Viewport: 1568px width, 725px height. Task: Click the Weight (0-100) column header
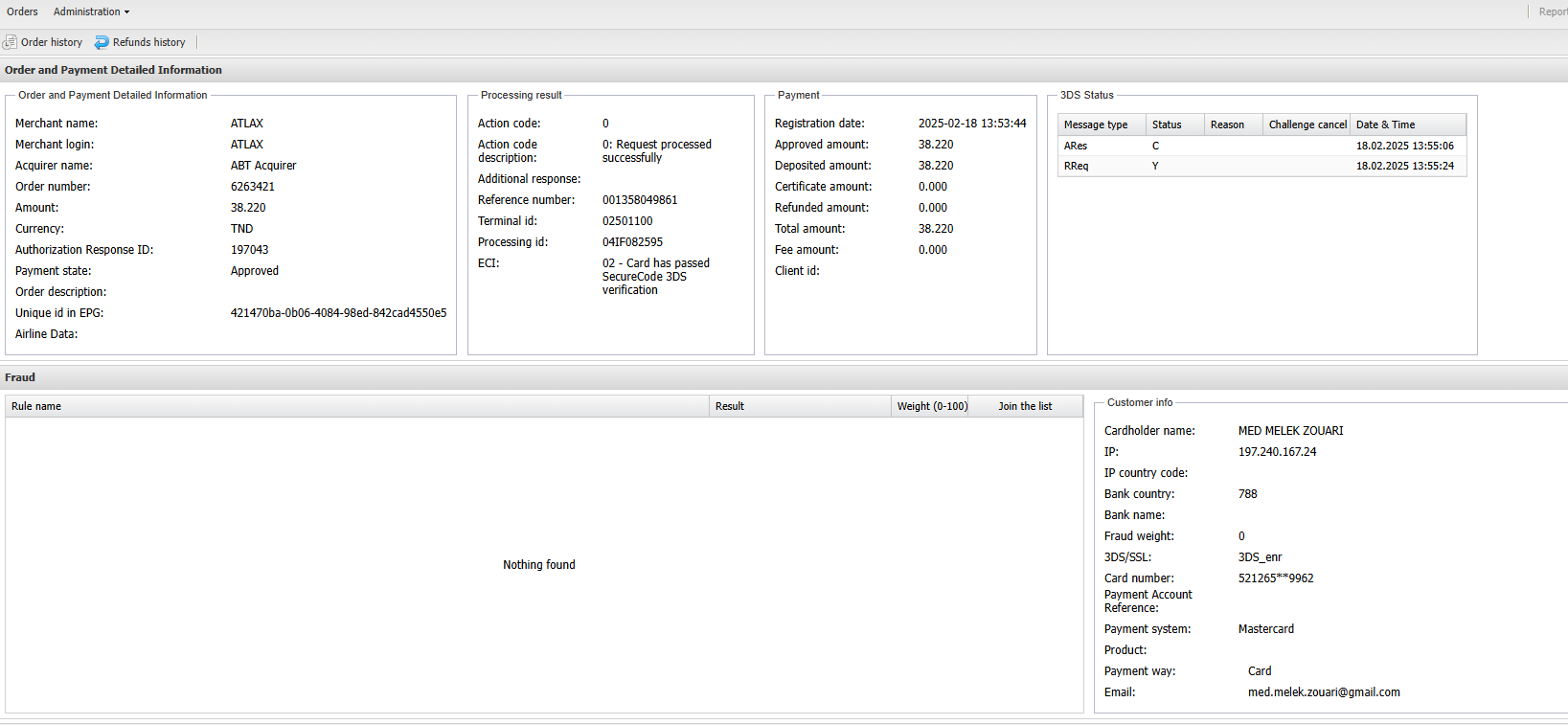coord(931,406)
